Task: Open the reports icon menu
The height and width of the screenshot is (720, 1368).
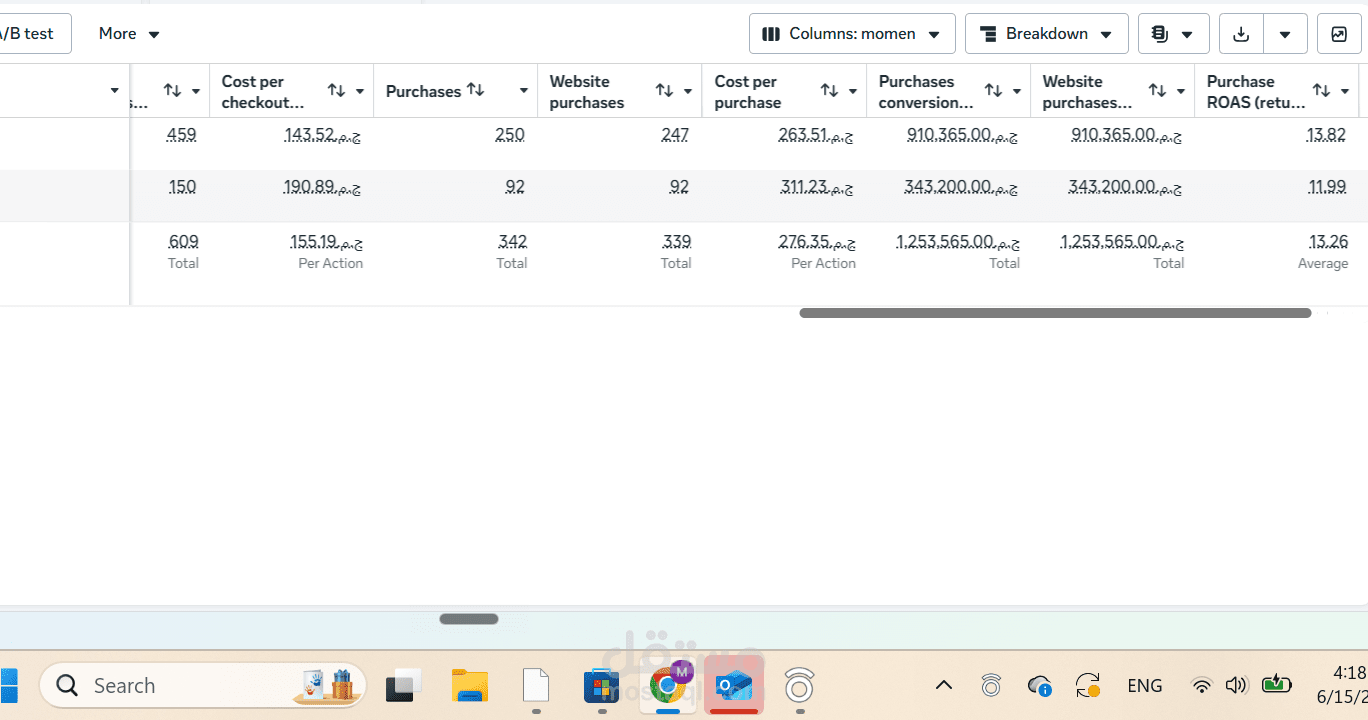Action: 1173,34
